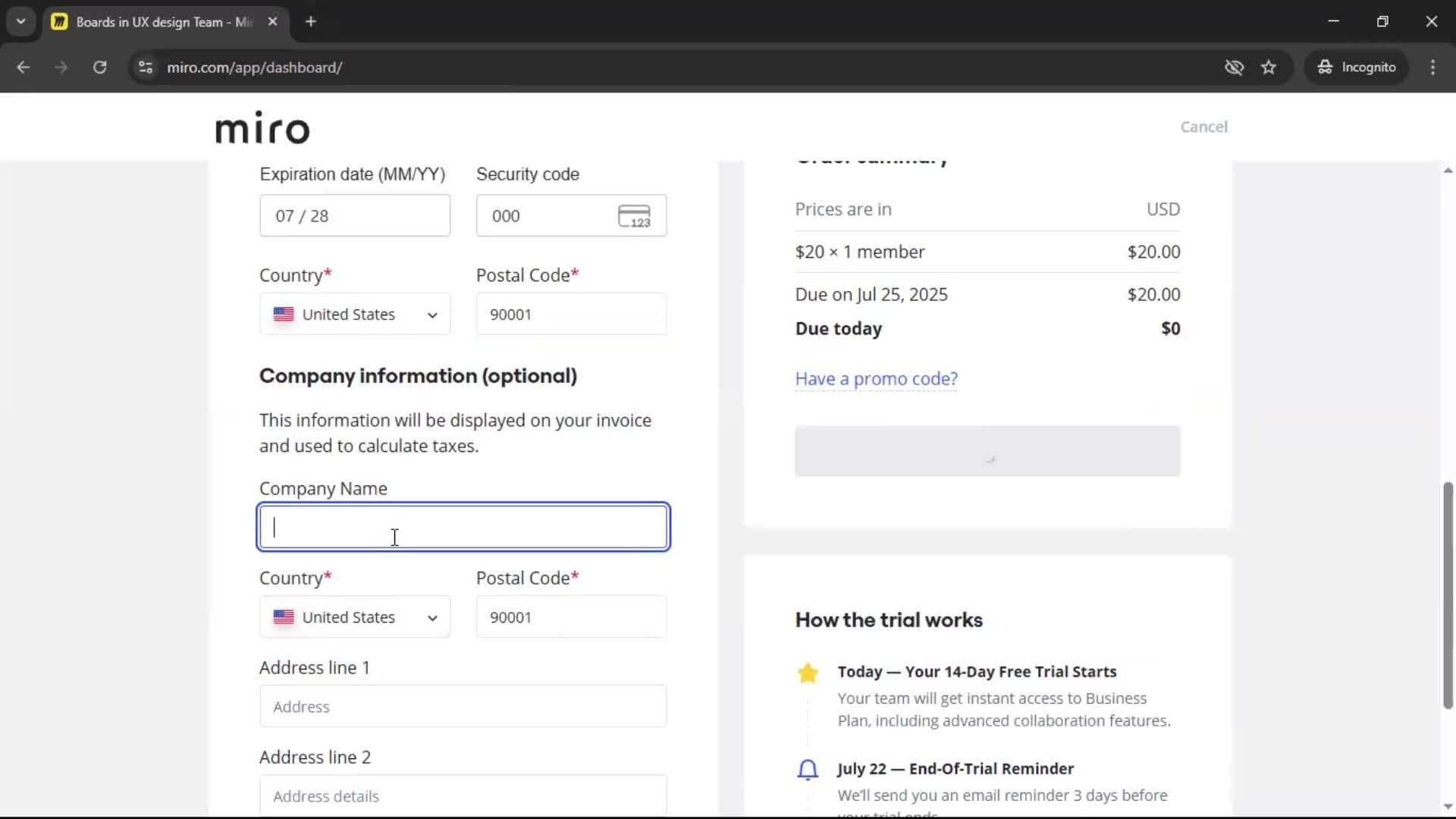Click the greyed-out submit button
This screenshot has width=1456, height=819.
pos(987,451)
